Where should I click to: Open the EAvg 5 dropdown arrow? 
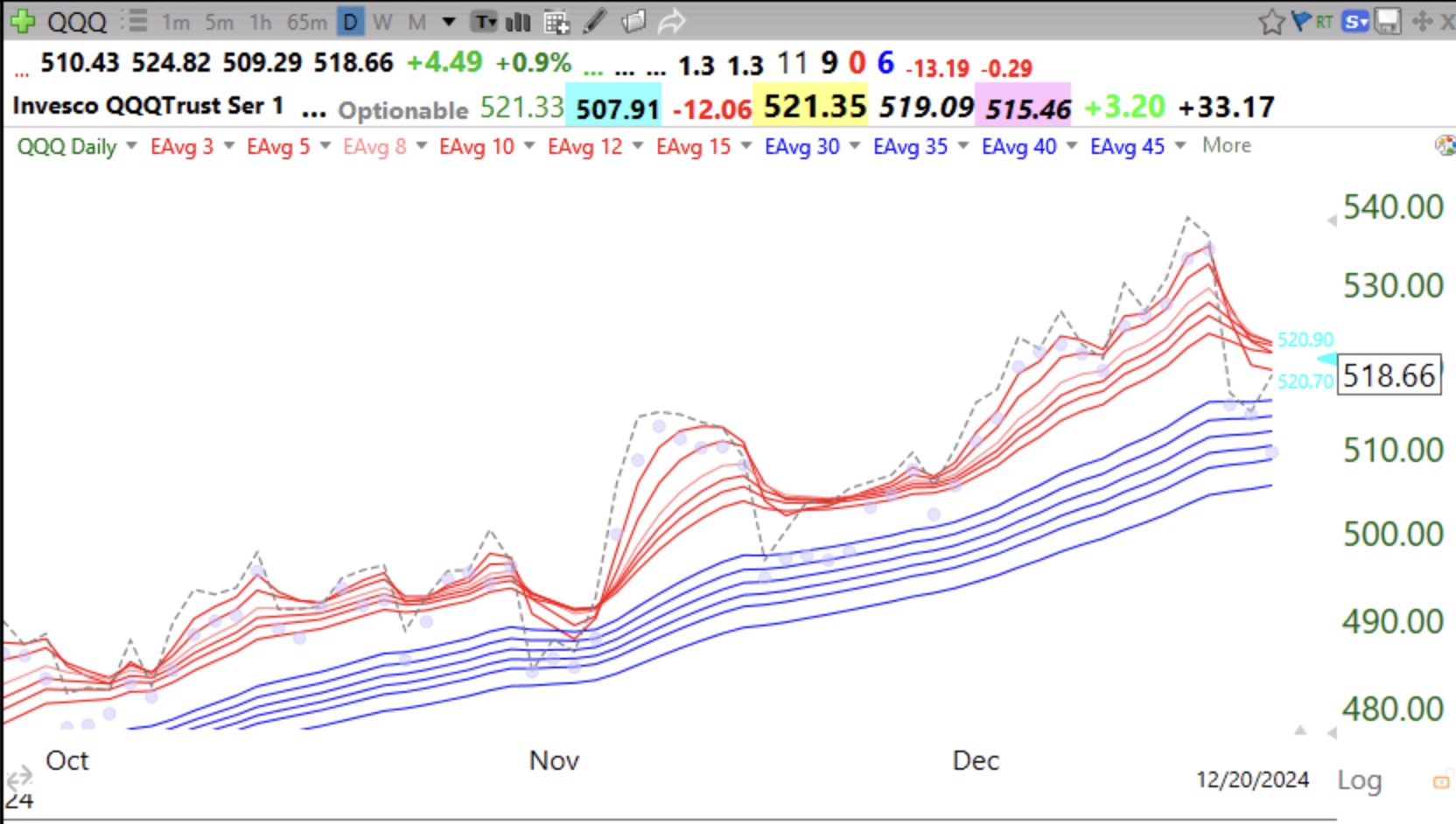click(325, 146)
